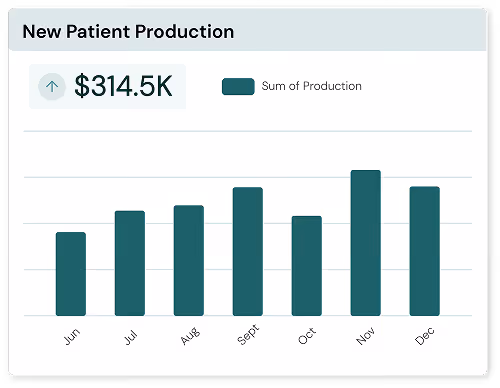Click the Sum of Production legend swatch
Image resolution: width=500 pixels, height=388 pixels.
[x=238, y=87]
